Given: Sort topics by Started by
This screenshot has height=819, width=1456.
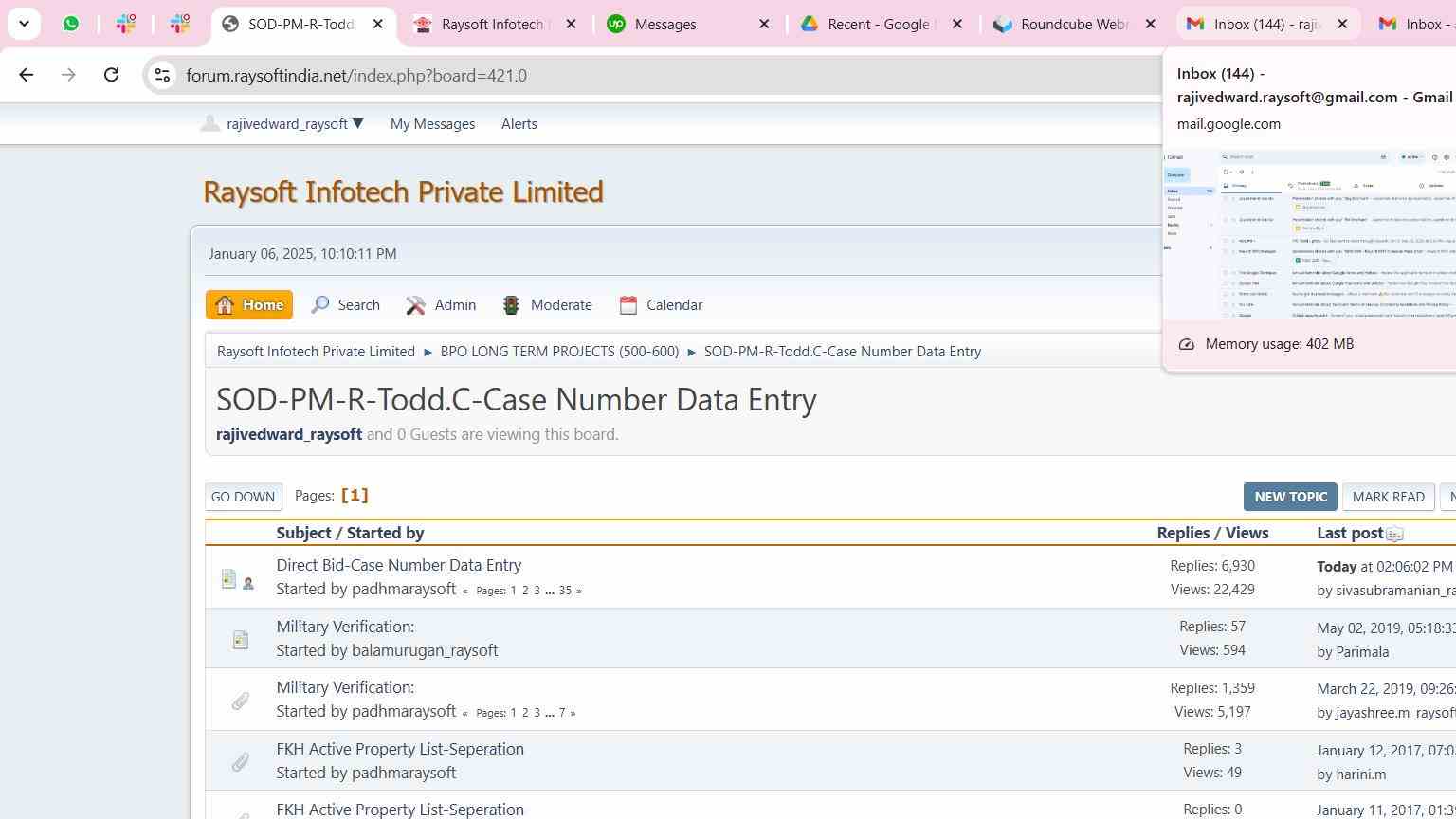Looking at the screenshot, I should tap(385, 533).
